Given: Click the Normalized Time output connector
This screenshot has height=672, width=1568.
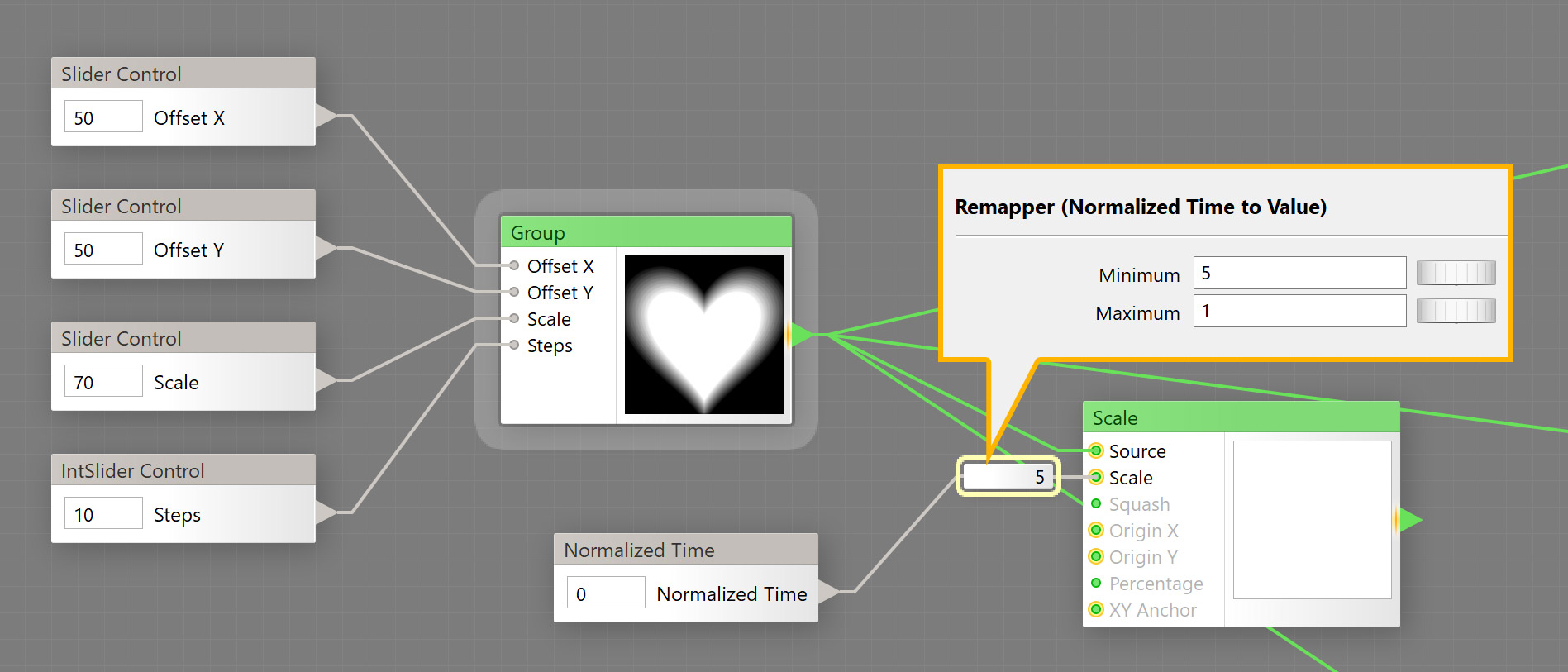Looking at the screenshot, I should pyautogui.click(x=827, y=592).
